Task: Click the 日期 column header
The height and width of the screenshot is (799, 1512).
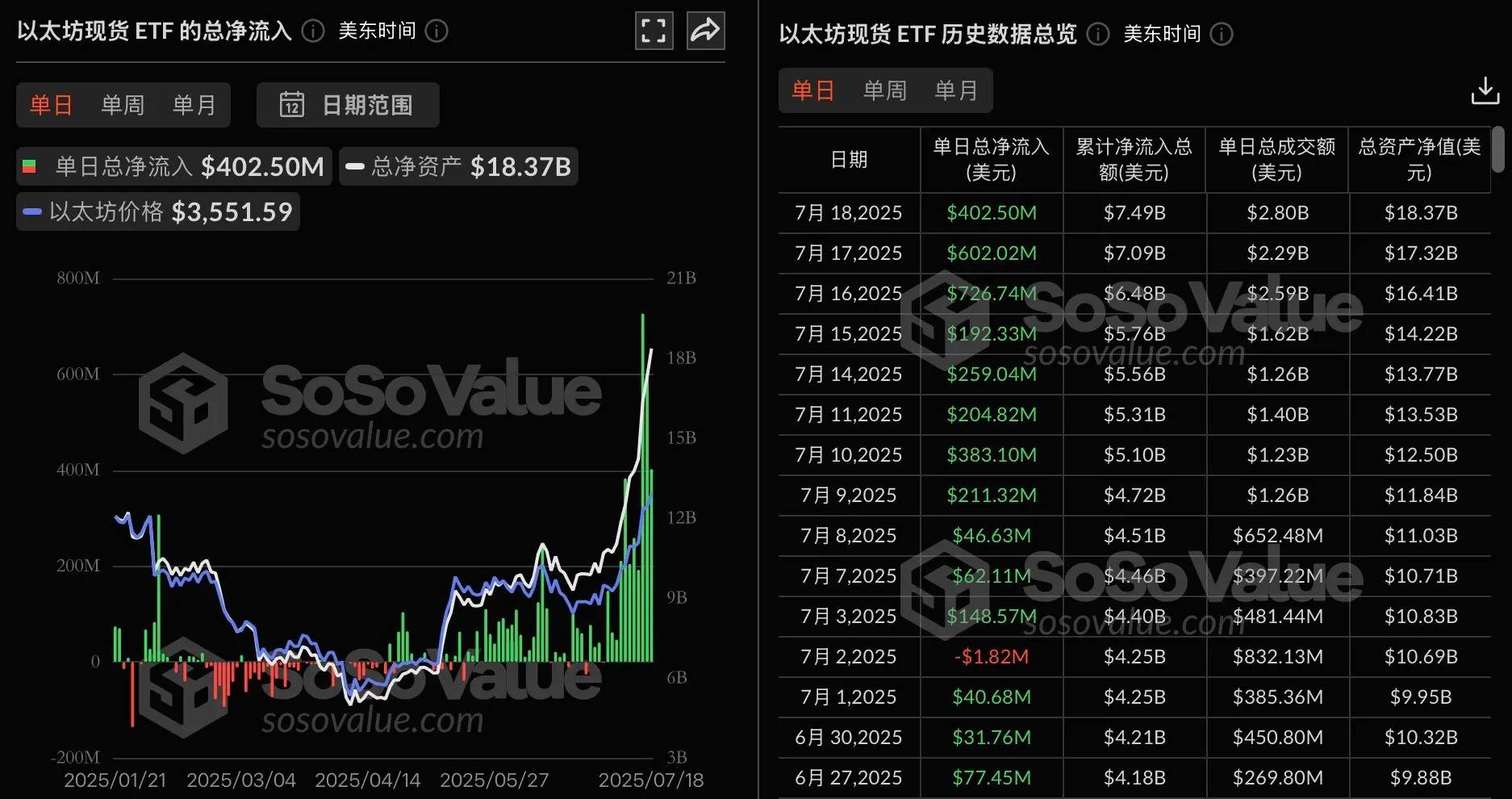Action: (849, 160)
